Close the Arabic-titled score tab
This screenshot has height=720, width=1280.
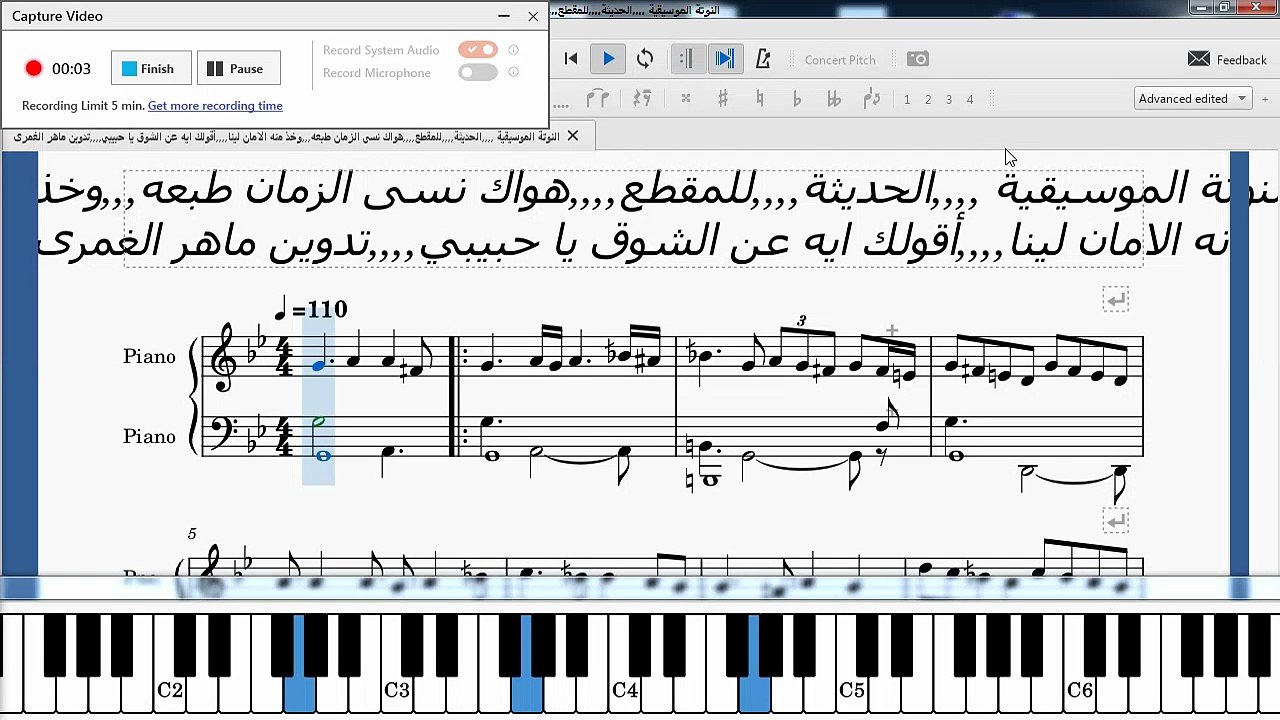tap(573, 136)
